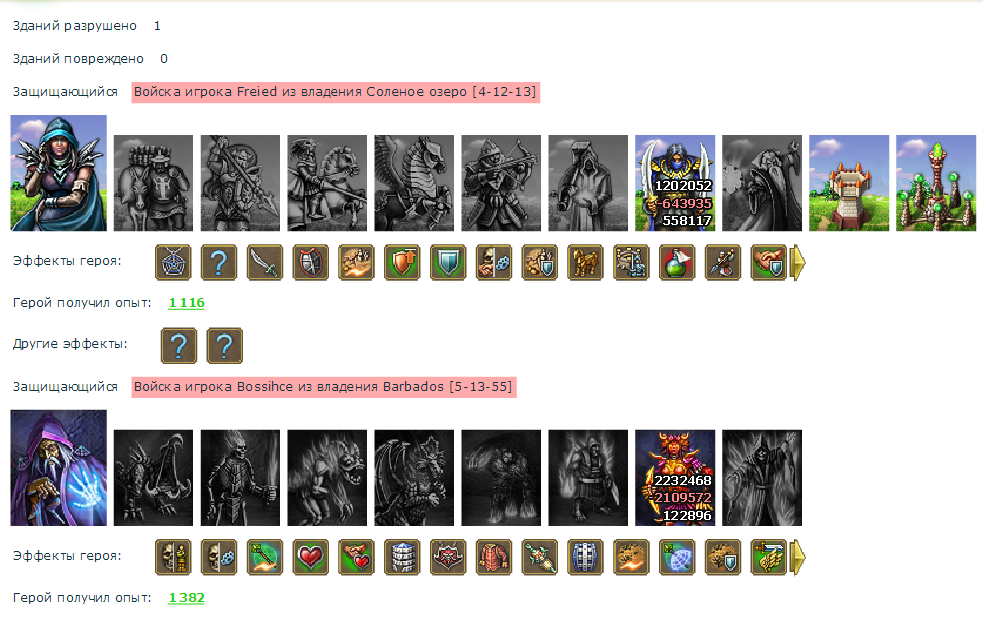Click the curved sword hero effect icon
This screenshot has width=983, height=617.
265,262
